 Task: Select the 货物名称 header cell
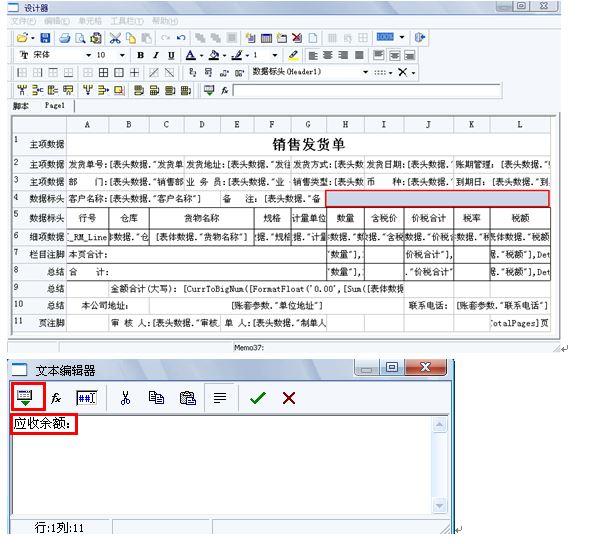click(x=201, y=218)
